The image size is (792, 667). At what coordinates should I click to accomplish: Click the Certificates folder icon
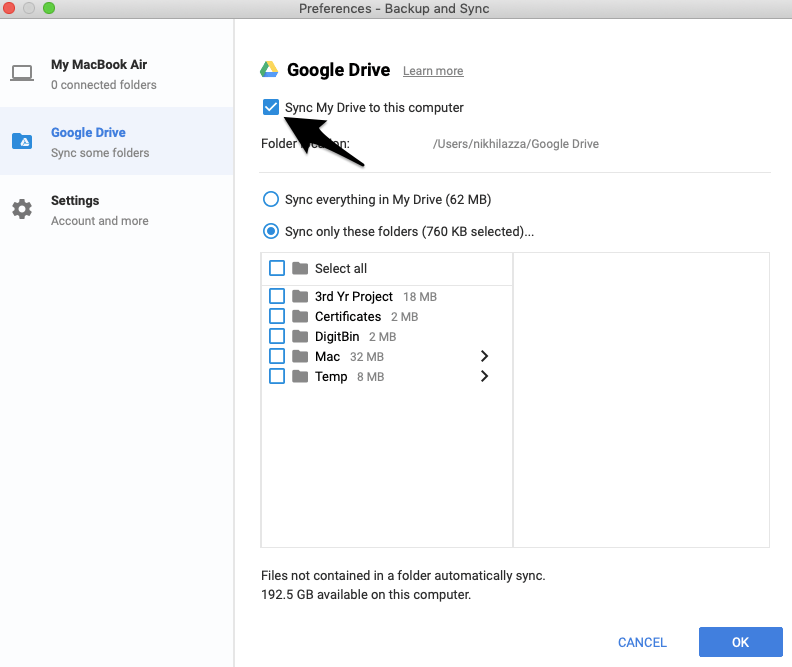pyautogui.click(x=300, y=316)
